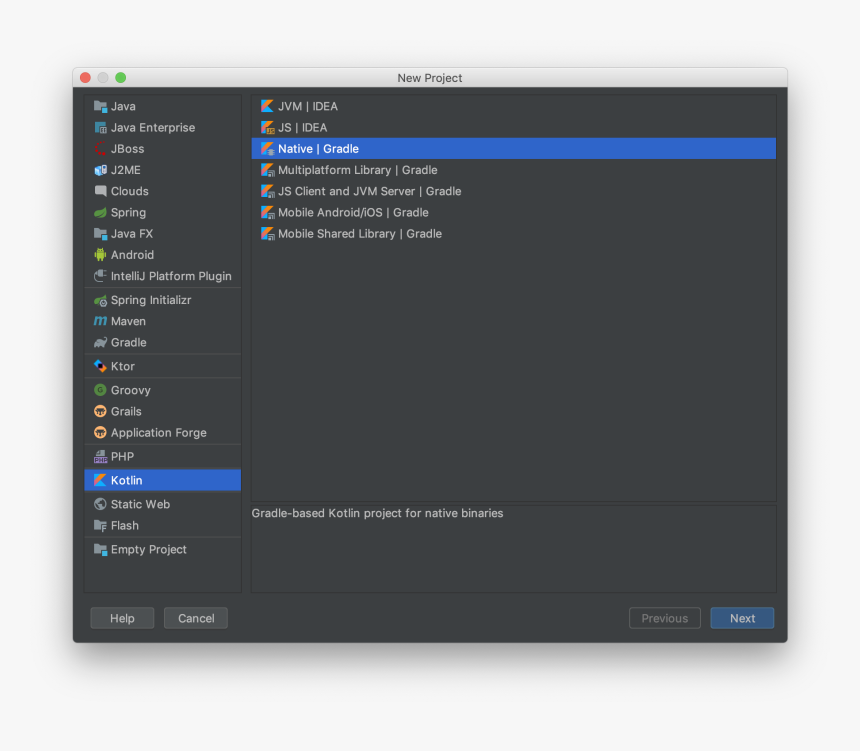Select Java FX in sidebar
The image size is (860, 751).
point(163,234)
